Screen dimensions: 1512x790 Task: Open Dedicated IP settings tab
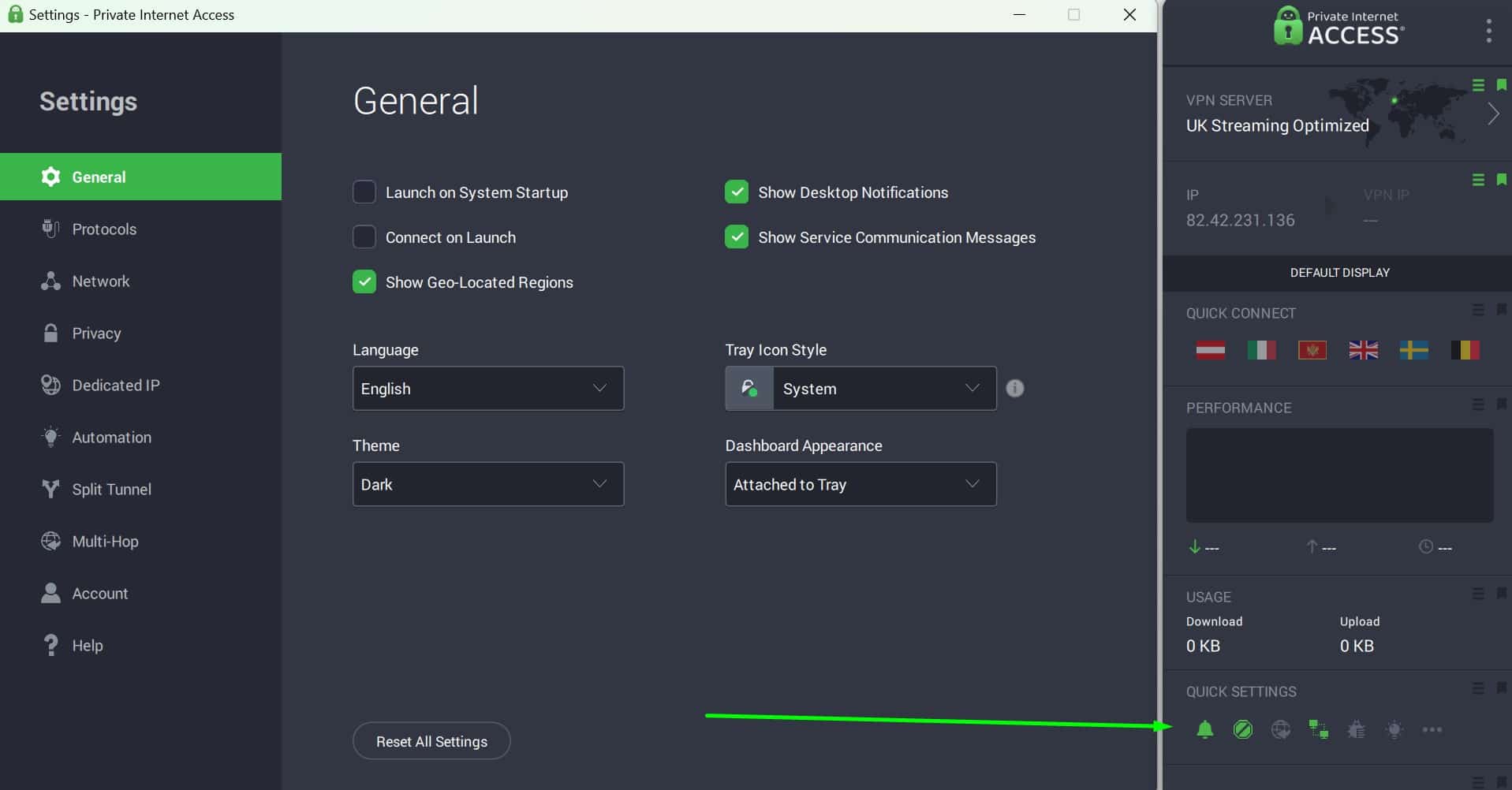[x=140, y=385]
